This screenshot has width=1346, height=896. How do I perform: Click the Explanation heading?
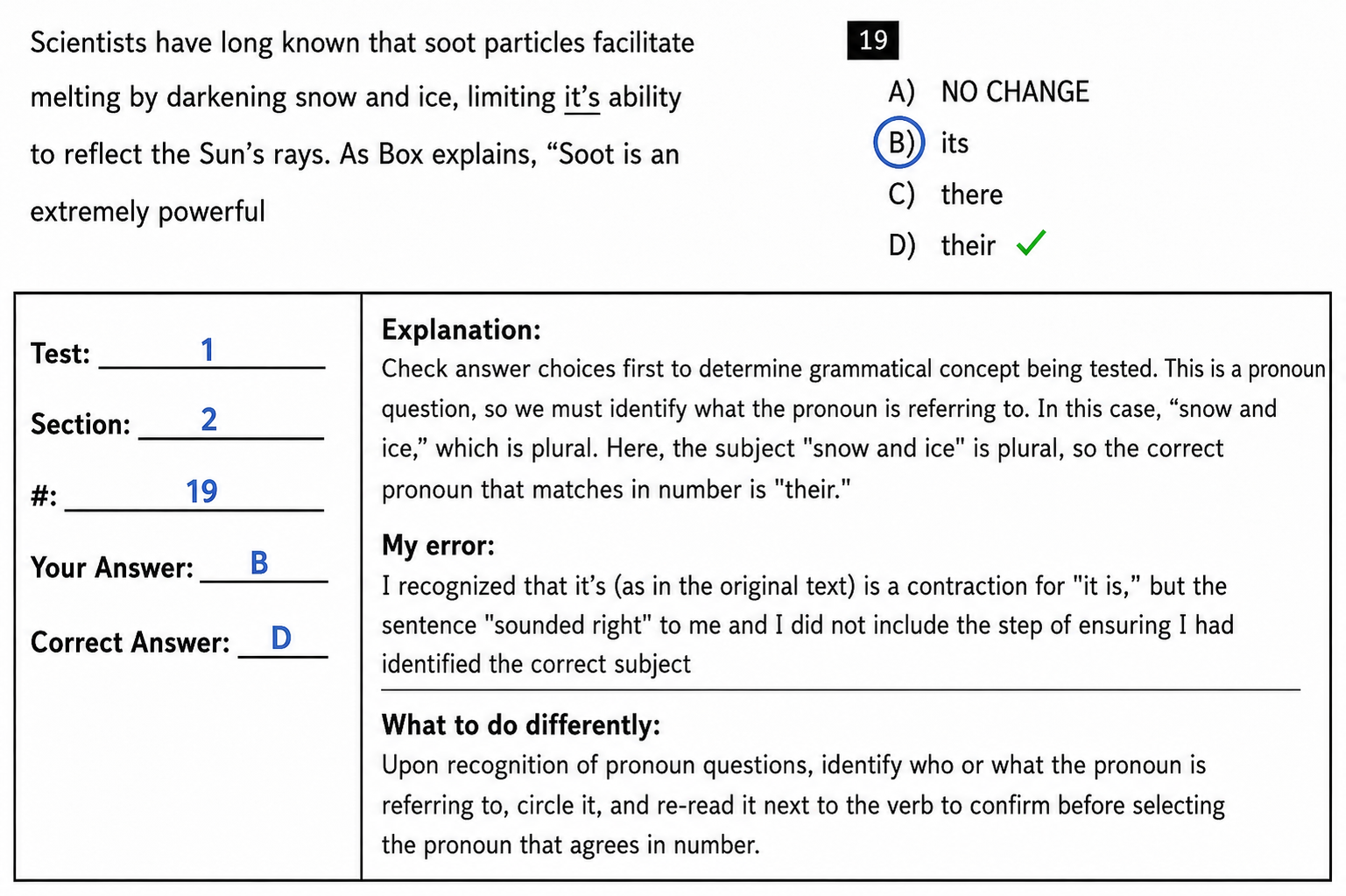(x=462, y=330)
